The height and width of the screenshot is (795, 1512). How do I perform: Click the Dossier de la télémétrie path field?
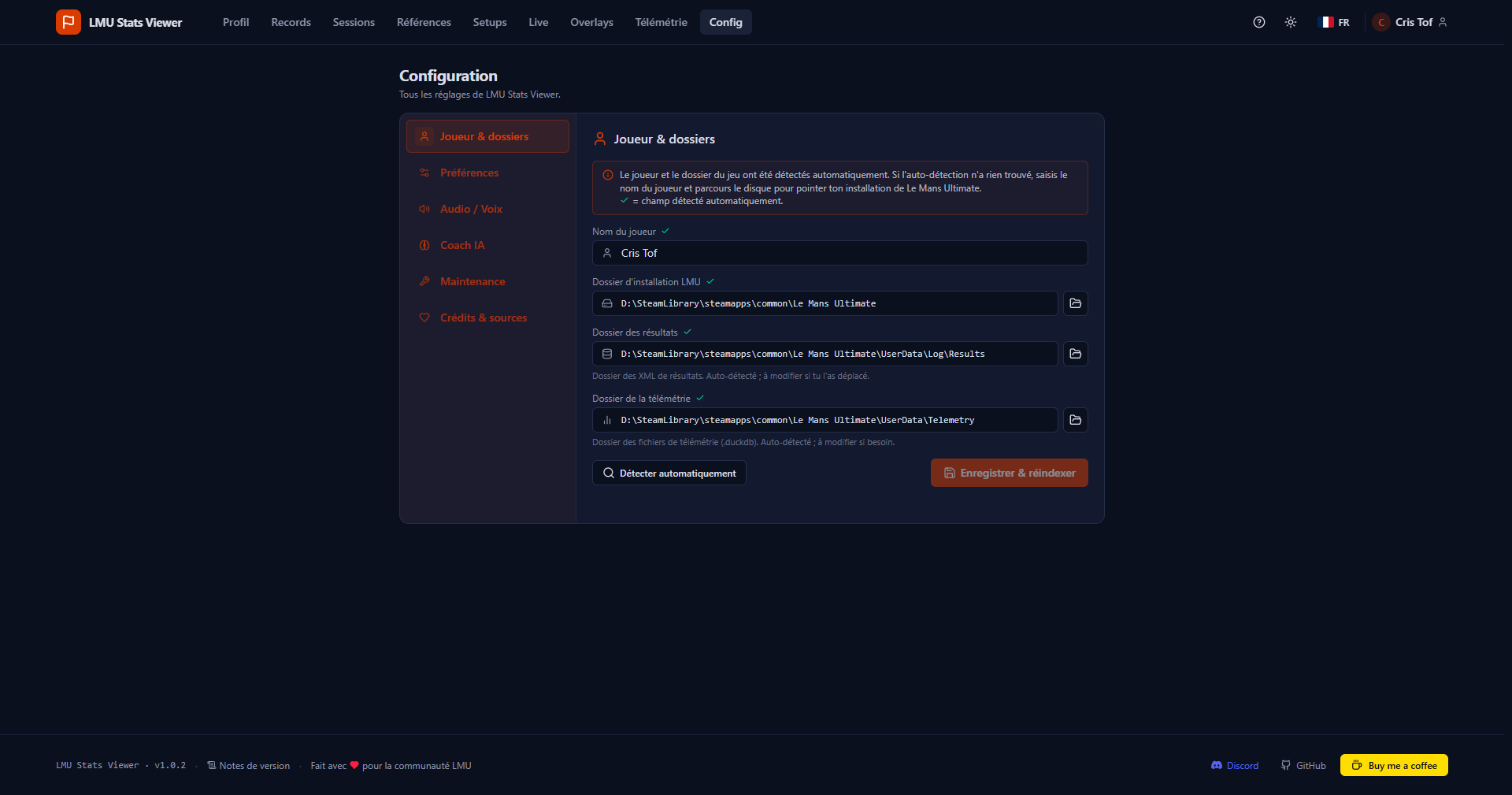point(825,420)
